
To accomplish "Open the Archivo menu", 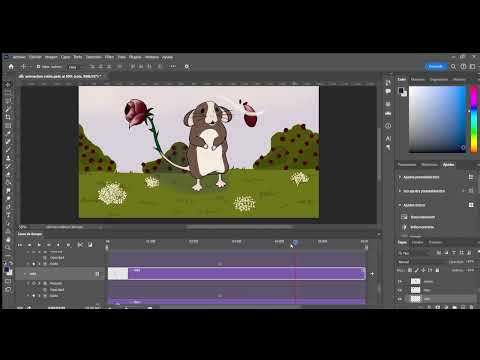I will pos(19,57).
